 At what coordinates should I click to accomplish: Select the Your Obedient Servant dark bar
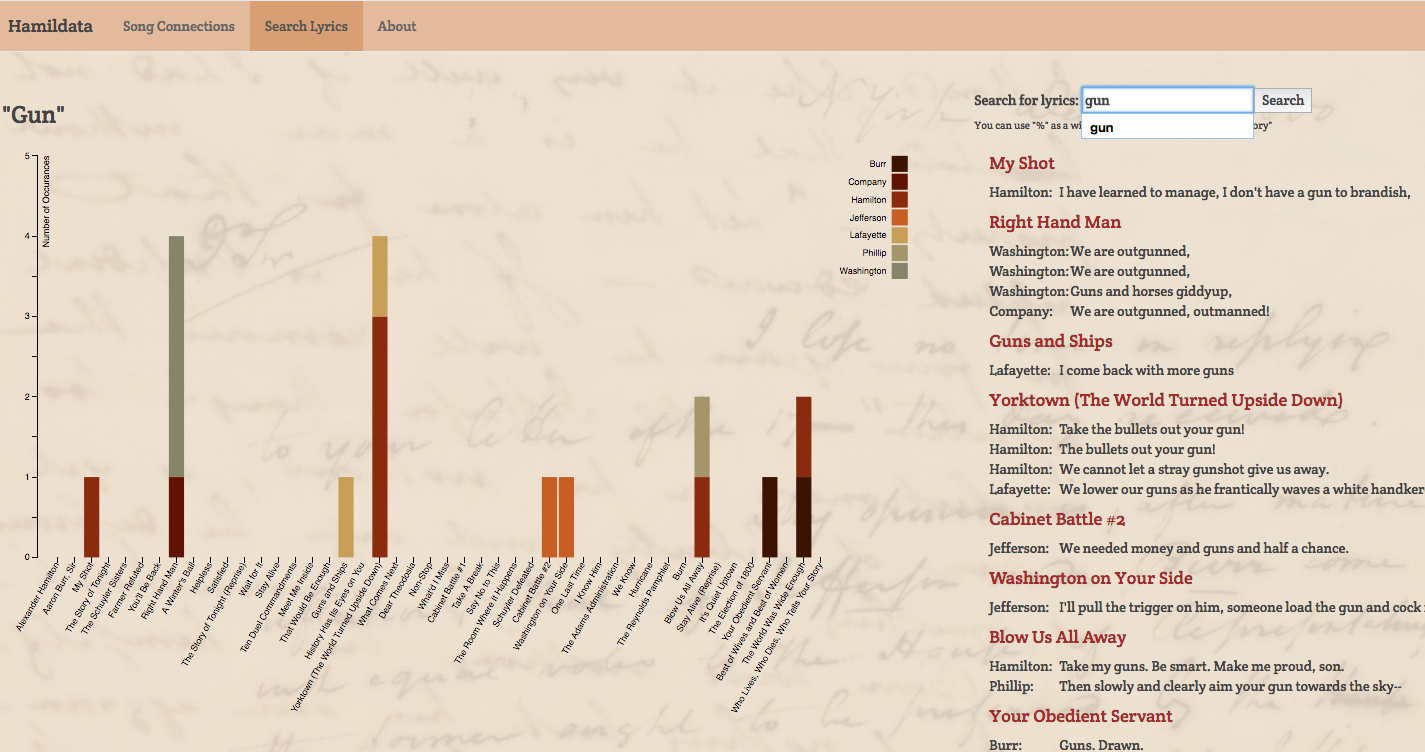point(770,517)
